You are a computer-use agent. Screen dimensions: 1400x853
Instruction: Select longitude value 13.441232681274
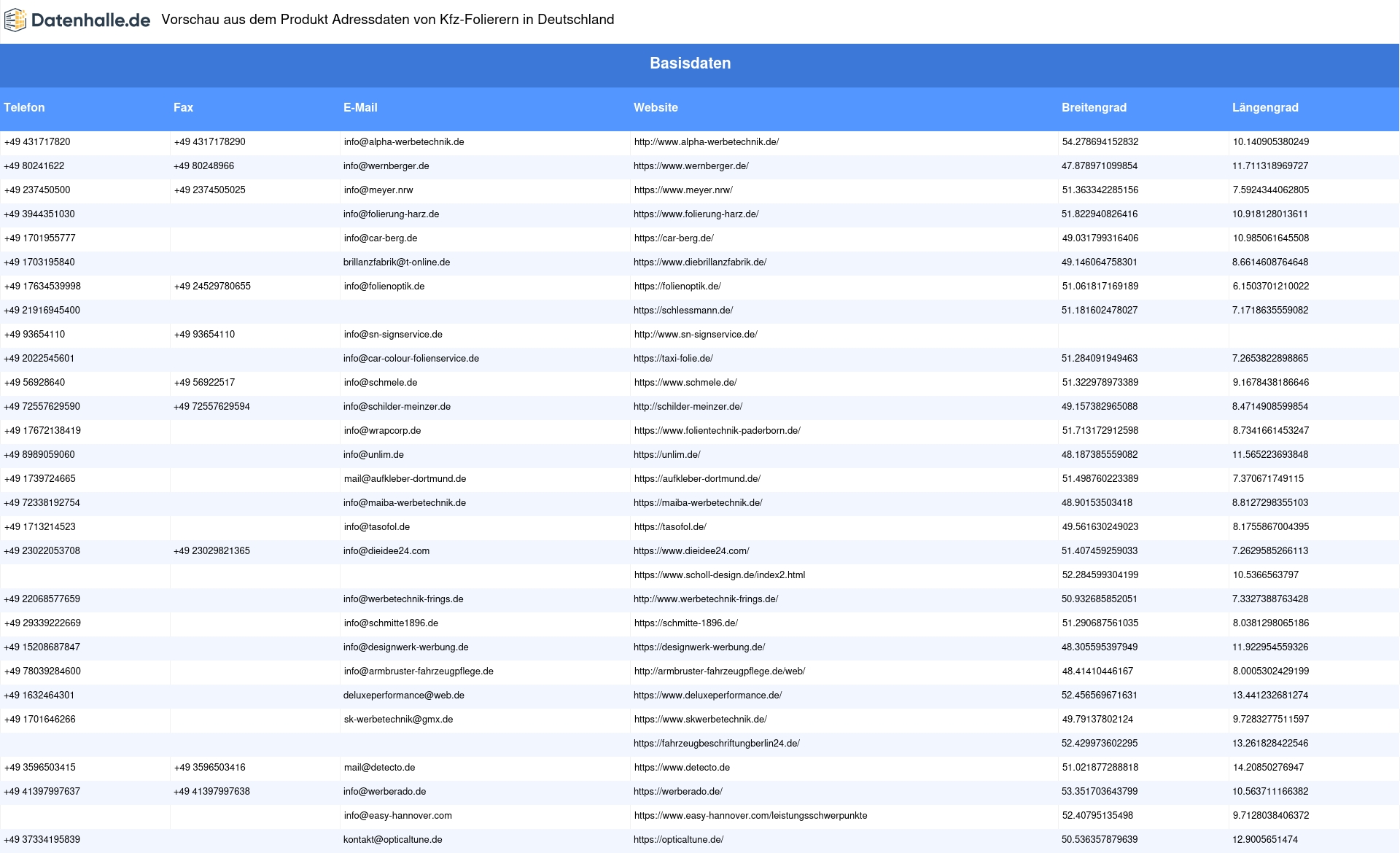point(1270,696)
